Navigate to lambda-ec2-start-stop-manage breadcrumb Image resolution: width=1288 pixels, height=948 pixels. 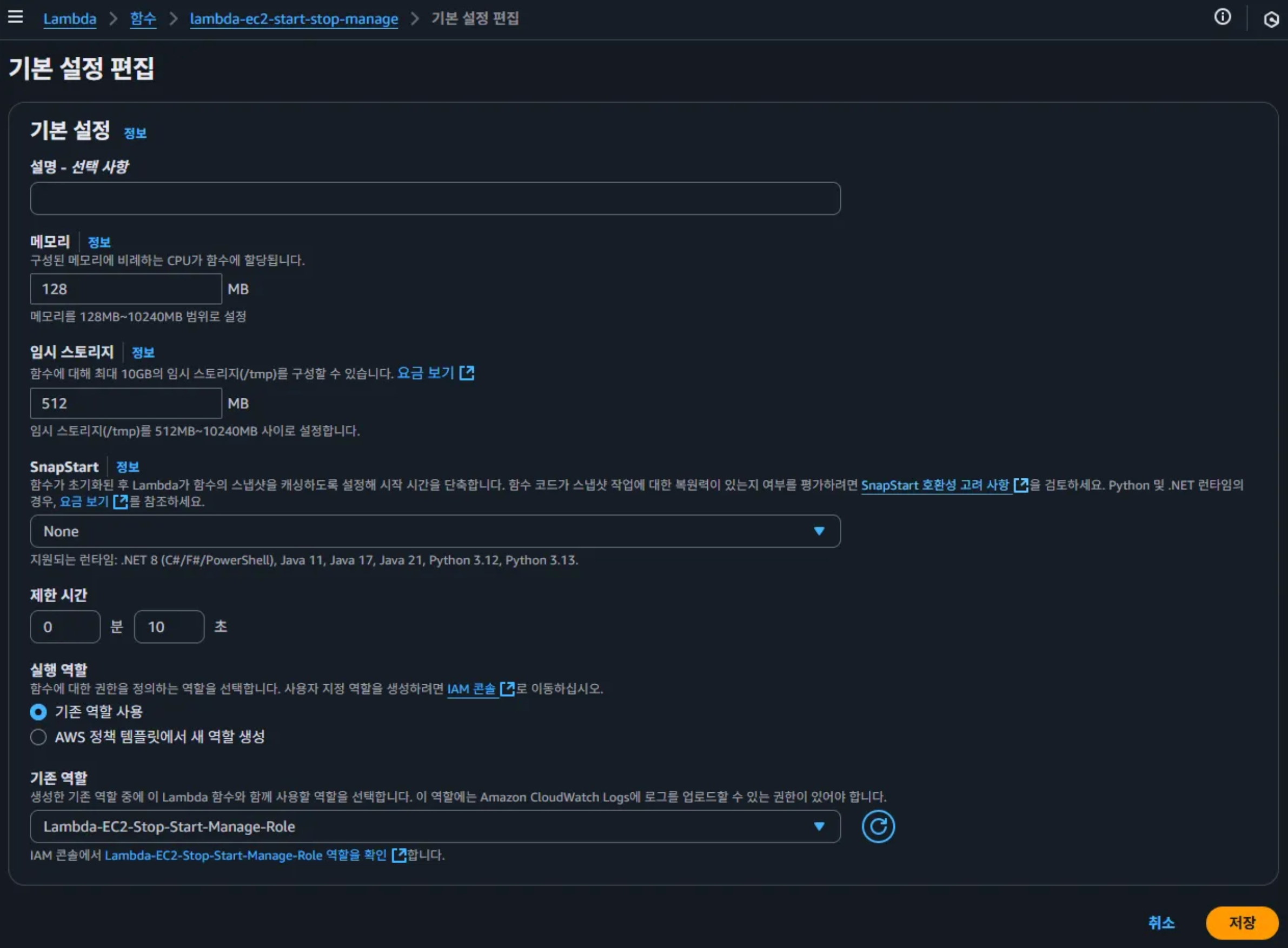[x=294, y=19]
